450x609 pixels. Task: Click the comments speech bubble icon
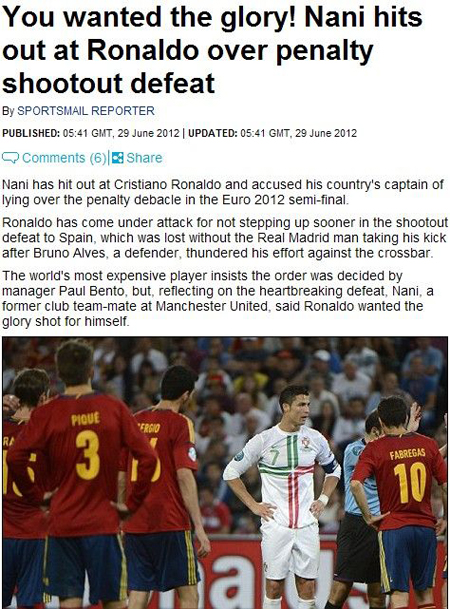tap(10, 158)
